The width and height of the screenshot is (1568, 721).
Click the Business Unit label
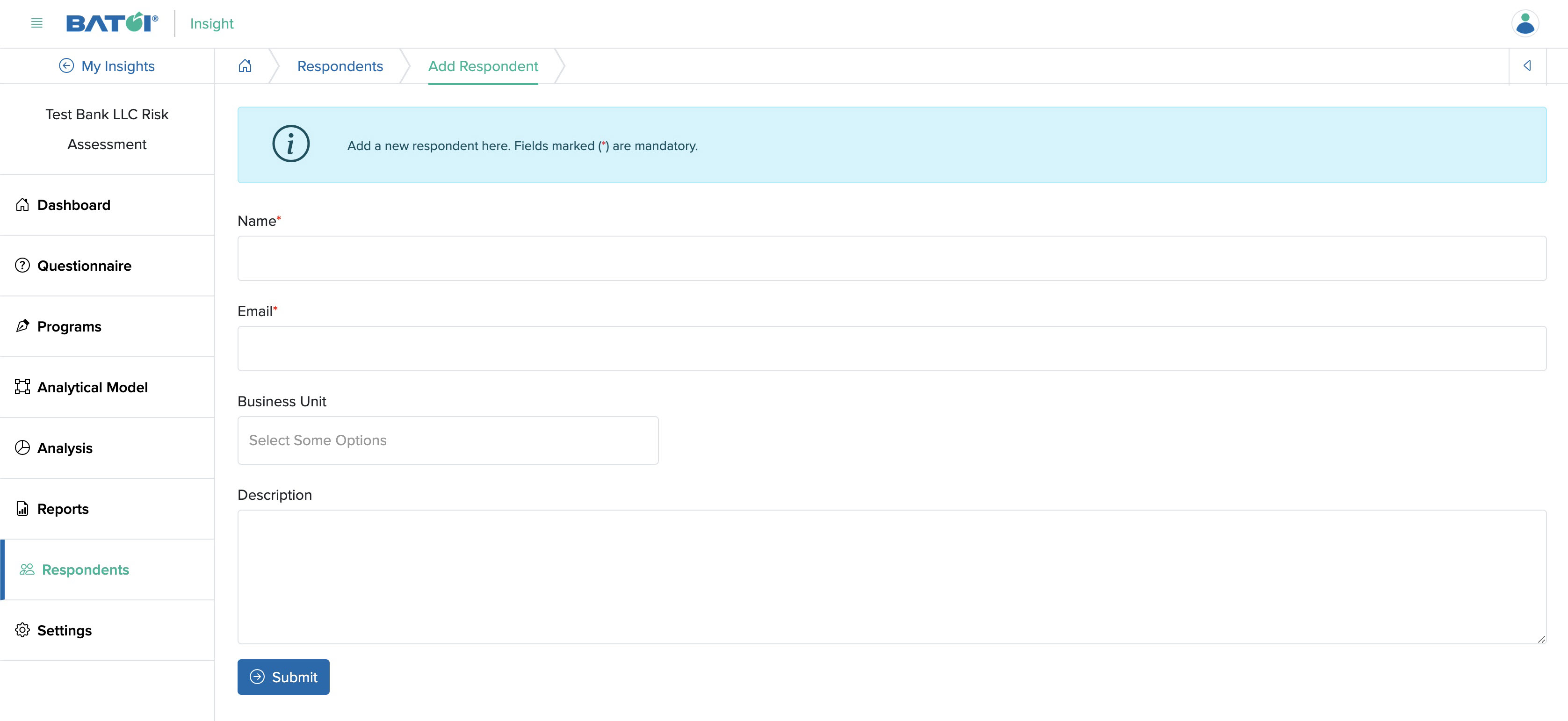(x=282, y=402)
